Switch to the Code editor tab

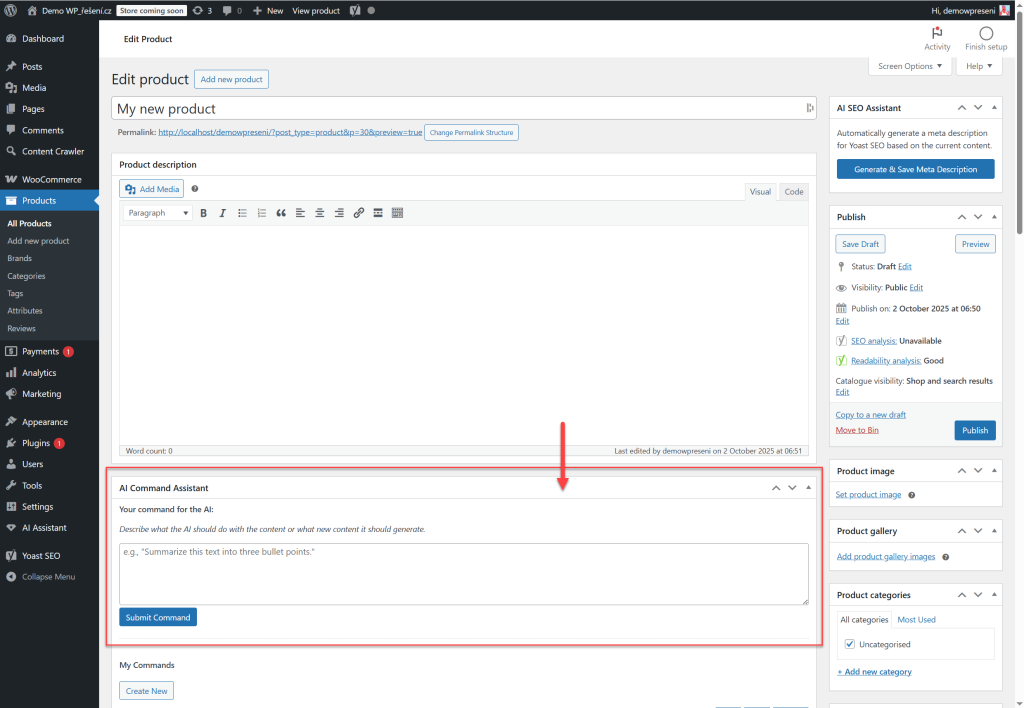point(792,191)
